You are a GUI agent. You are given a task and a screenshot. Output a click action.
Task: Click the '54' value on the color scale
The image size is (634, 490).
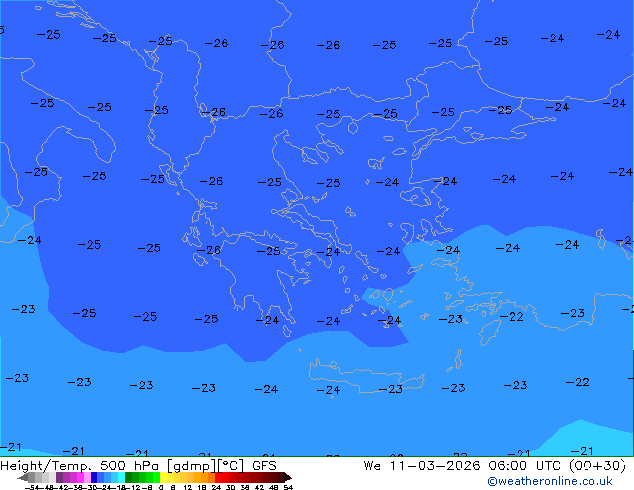[x=288, y=488]
